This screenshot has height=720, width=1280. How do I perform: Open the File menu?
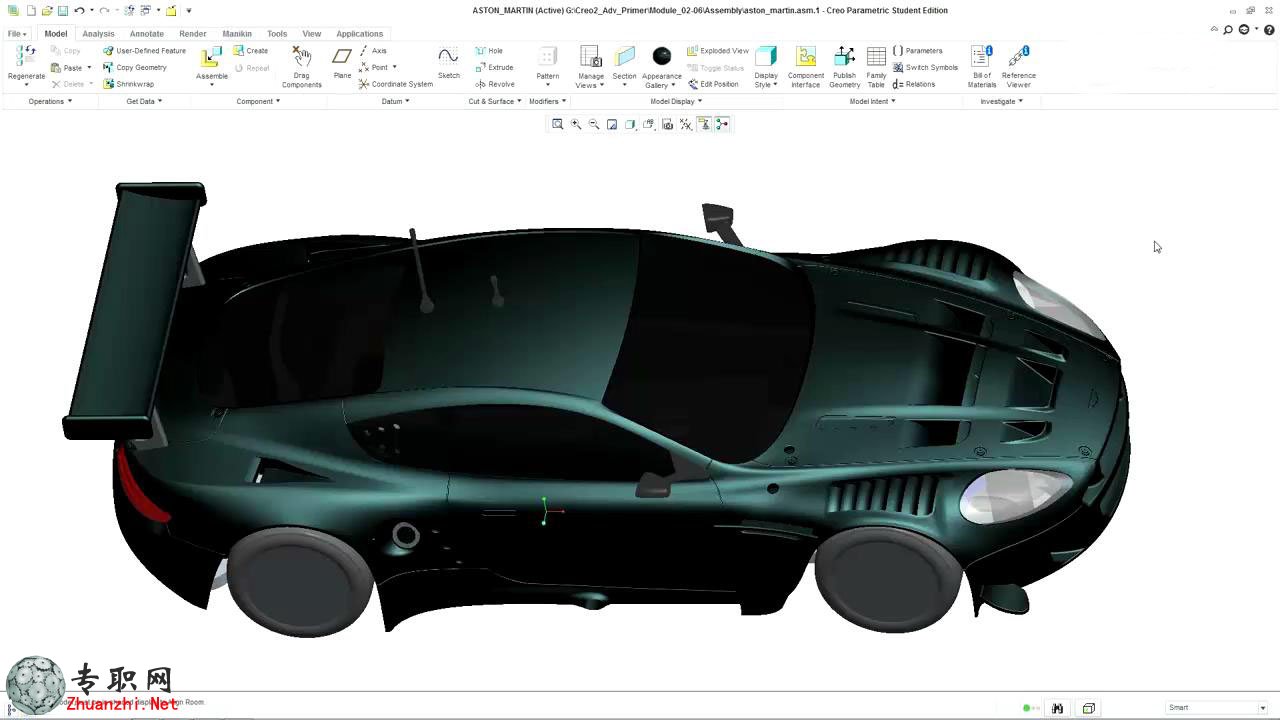point(17,34)
